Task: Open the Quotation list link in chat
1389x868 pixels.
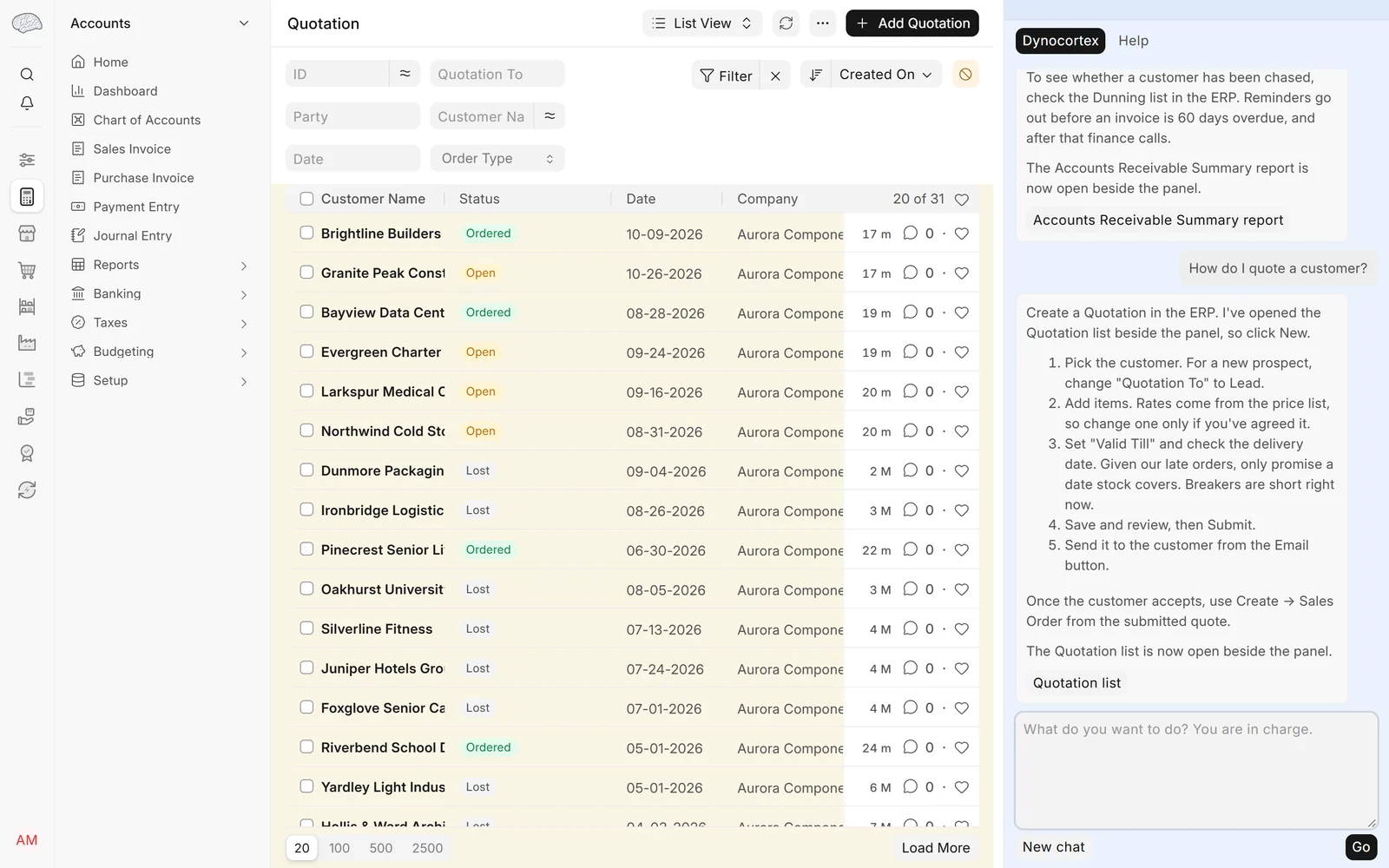Action: click(1076, 683)
